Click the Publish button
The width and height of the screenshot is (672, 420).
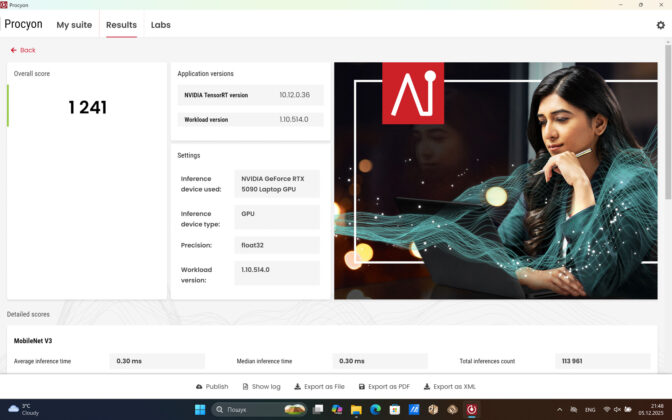click(x=212, y=387)
